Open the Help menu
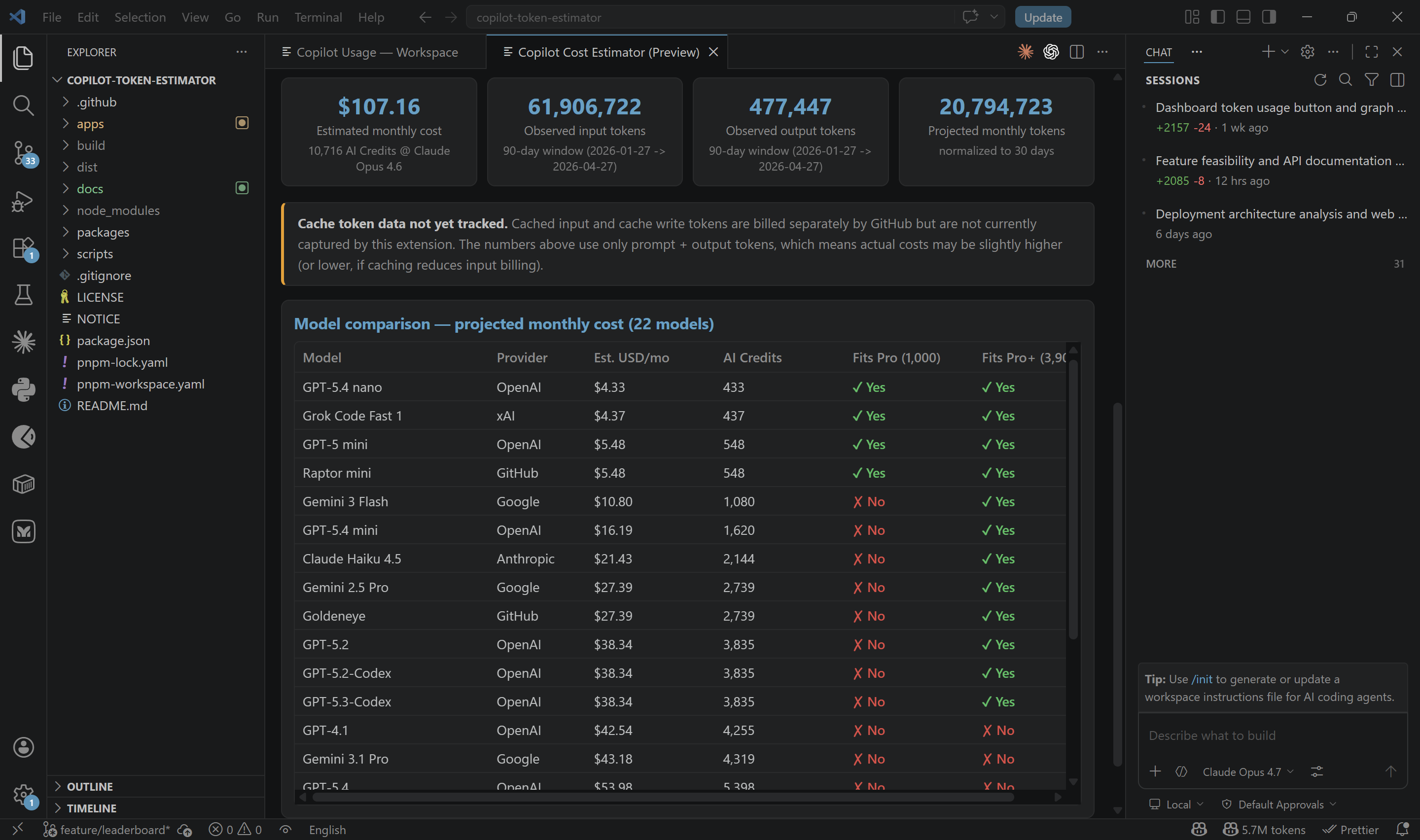Image resolution: width=1420 pixels, height=840 pixels. tap(371, 17)
